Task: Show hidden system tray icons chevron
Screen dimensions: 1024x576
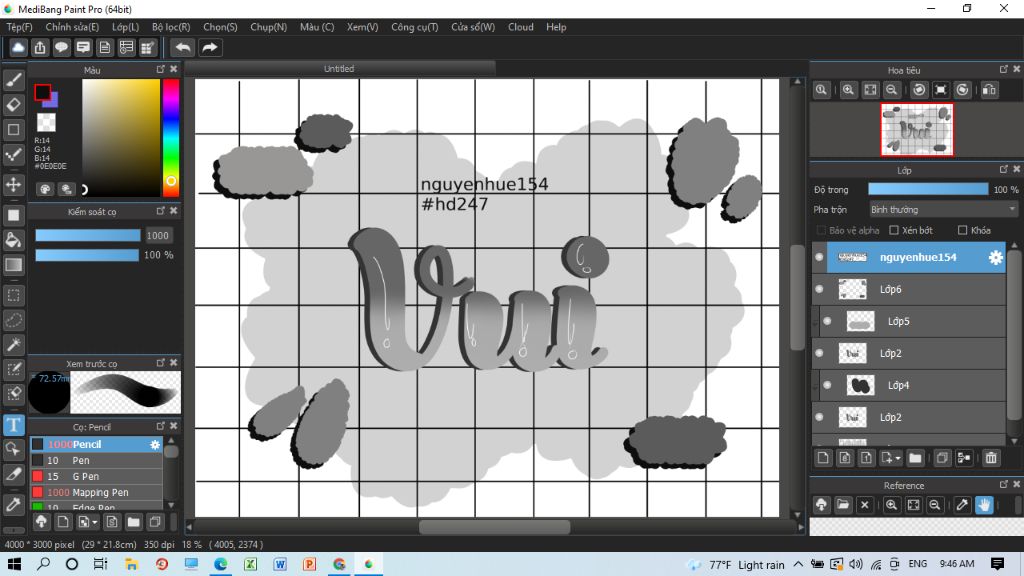Action: point(798,564)
